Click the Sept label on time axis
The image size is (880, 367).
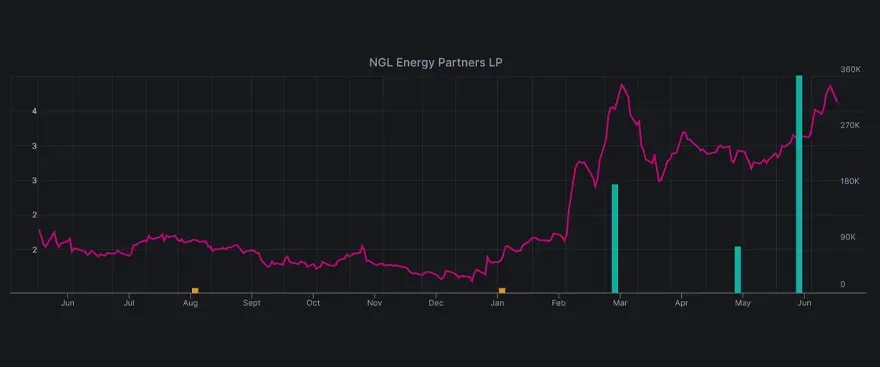[251, 303]
